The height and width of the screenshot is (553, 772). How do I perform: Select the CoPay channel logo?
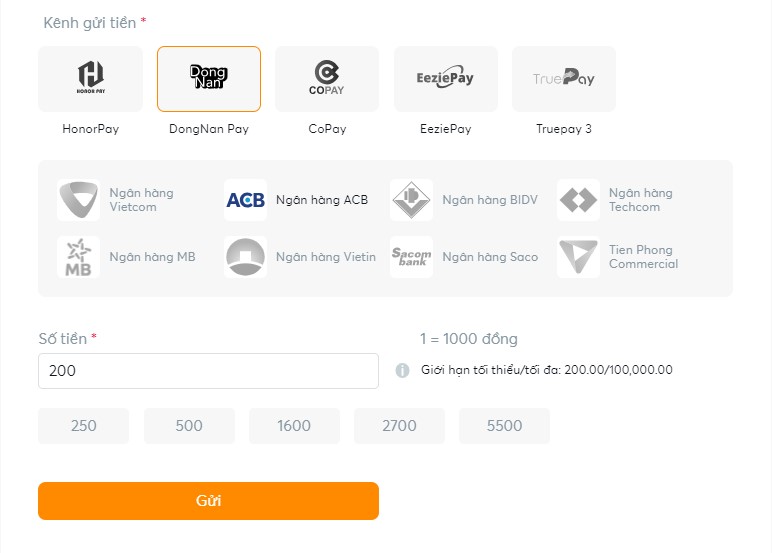[327, 79]
